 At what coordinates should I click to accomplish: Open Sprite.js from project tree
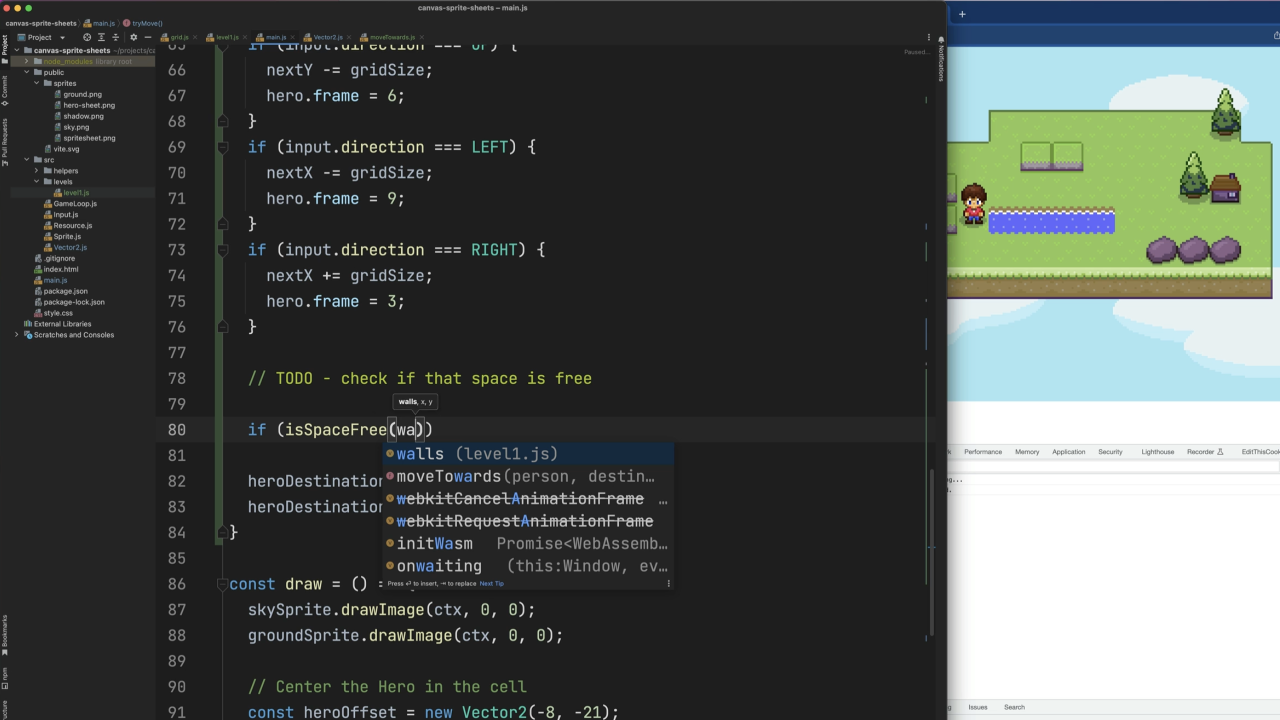(67, 237)
